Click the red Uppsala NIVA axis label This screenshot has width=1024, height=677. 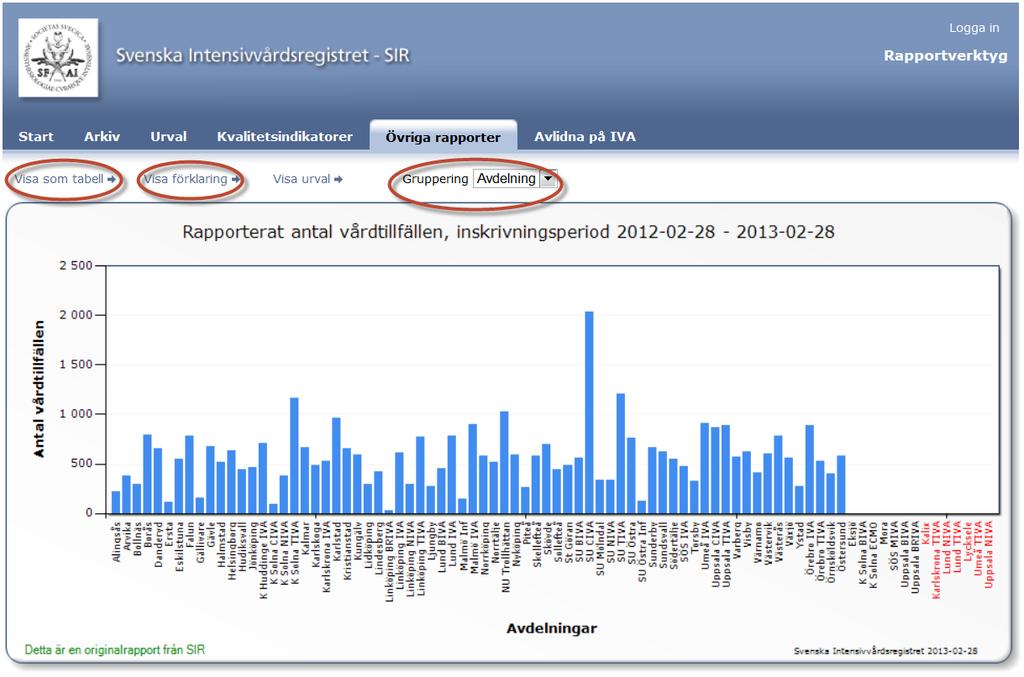click(989, 554)
